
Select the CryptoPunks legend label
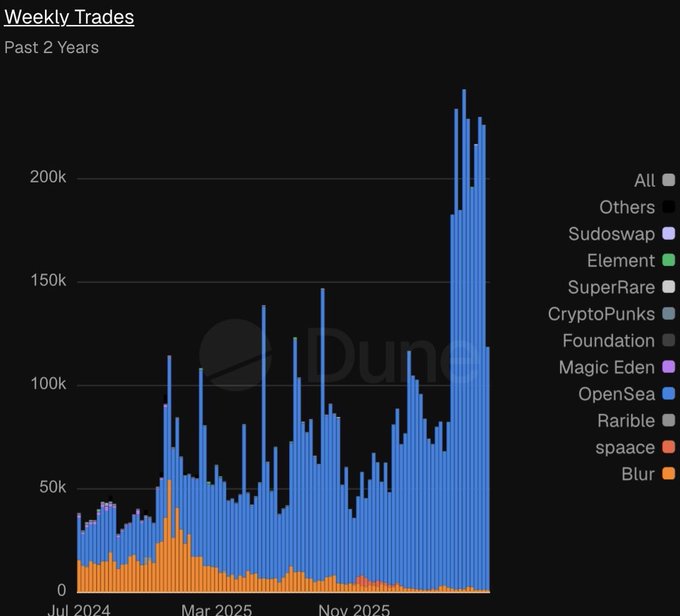pyautogui.click(x=602, y=315)
